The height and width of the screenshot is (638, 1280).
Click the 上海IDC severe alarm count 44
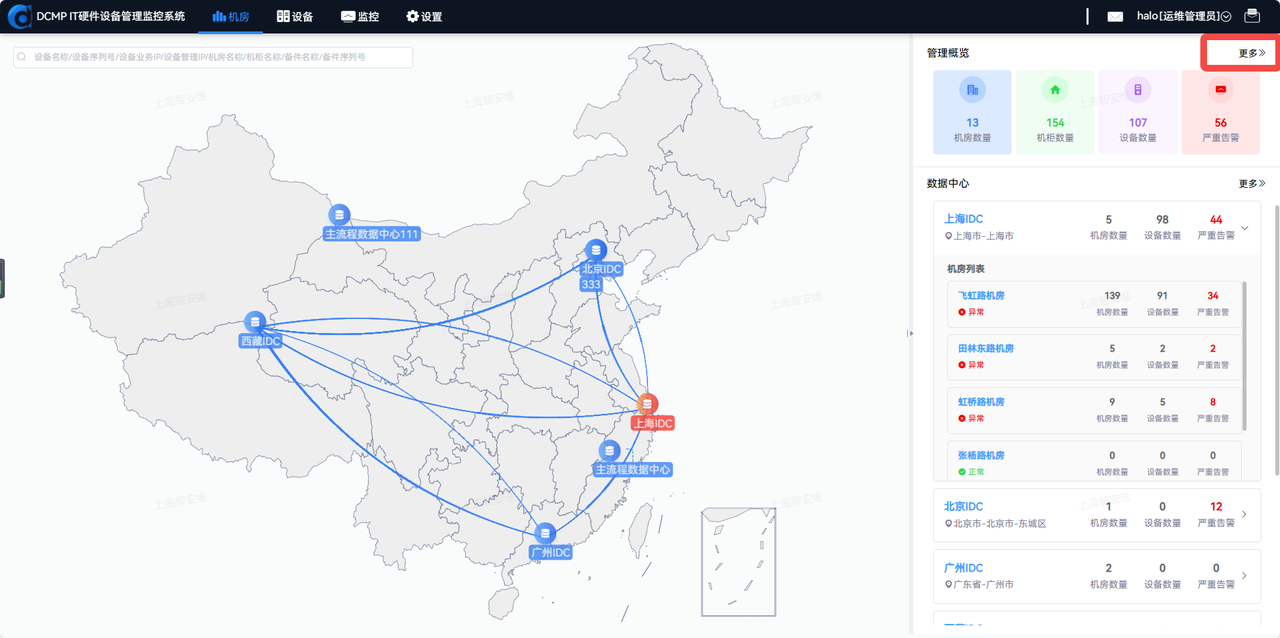point(1215,220)
